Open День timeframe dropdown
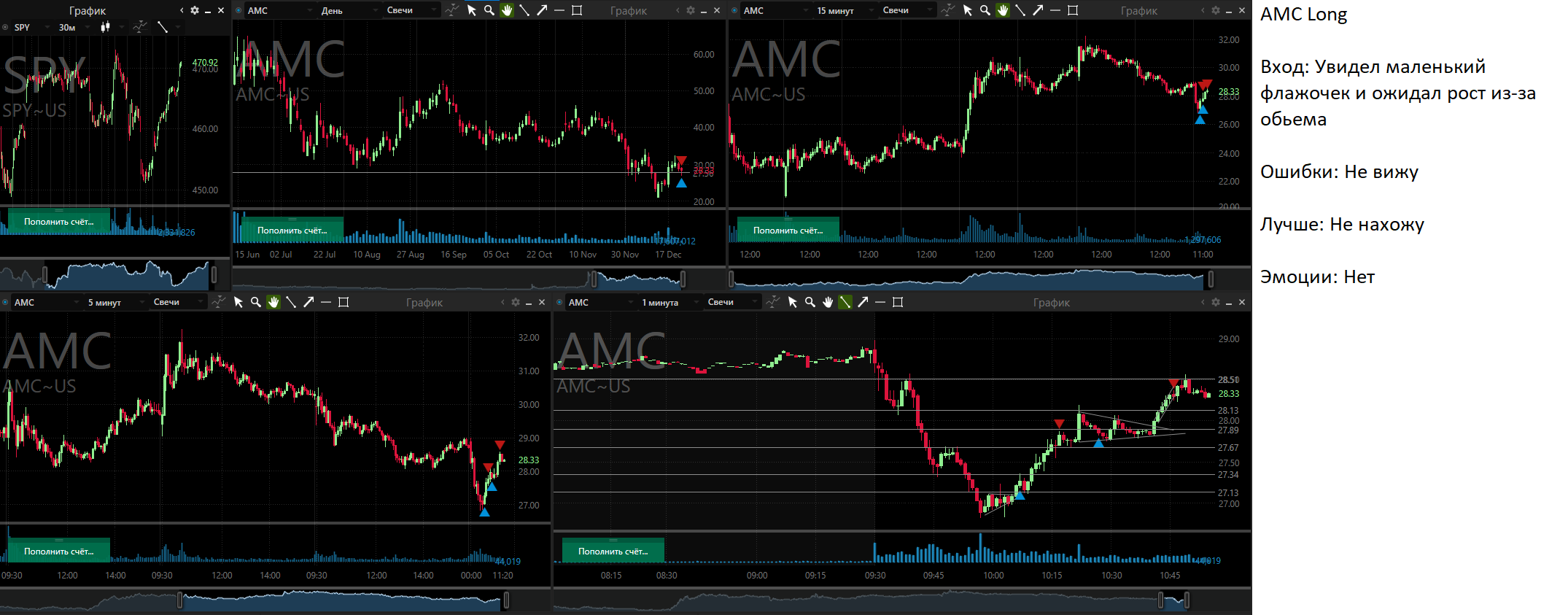The height and width of the screenshot is (615, 1568). (350, 10)
